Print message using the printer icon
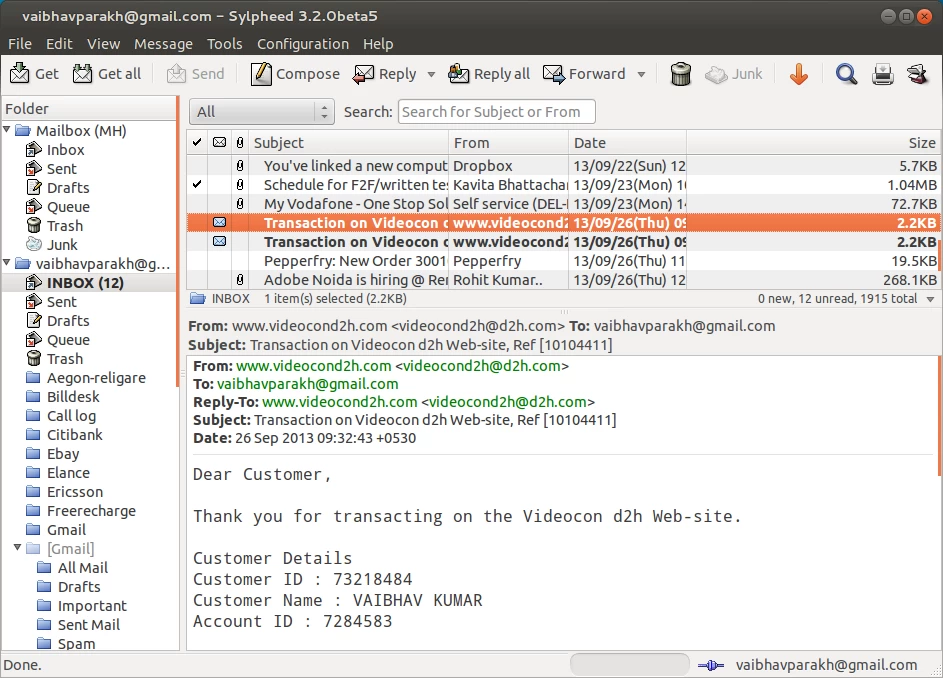Image resolution: width=943 pixels, height=678 pixels. tap(882, 74)
